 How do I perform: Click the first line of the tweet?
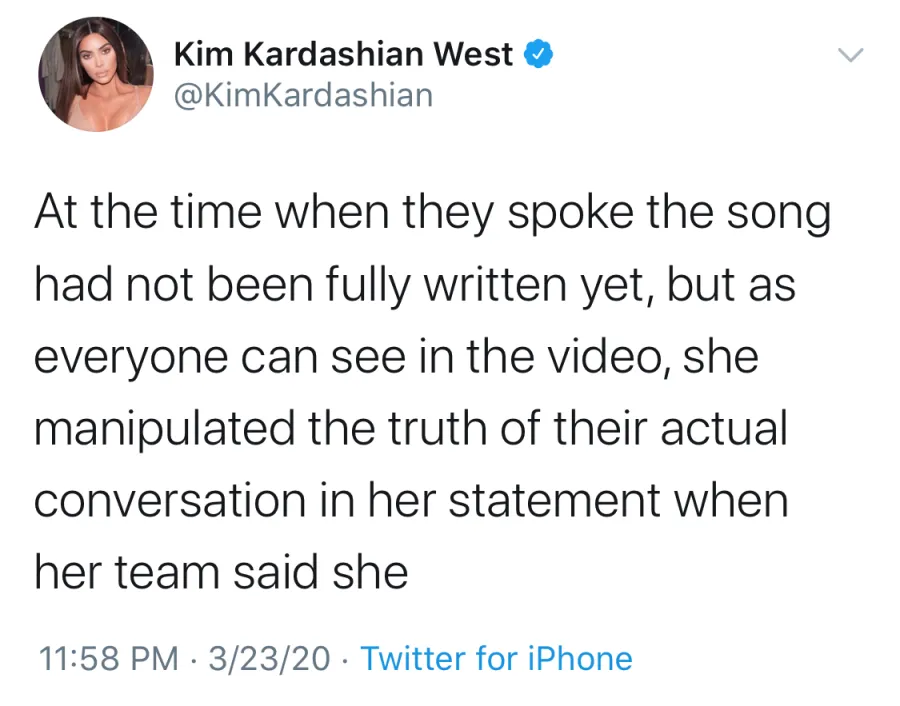point(430,211)
